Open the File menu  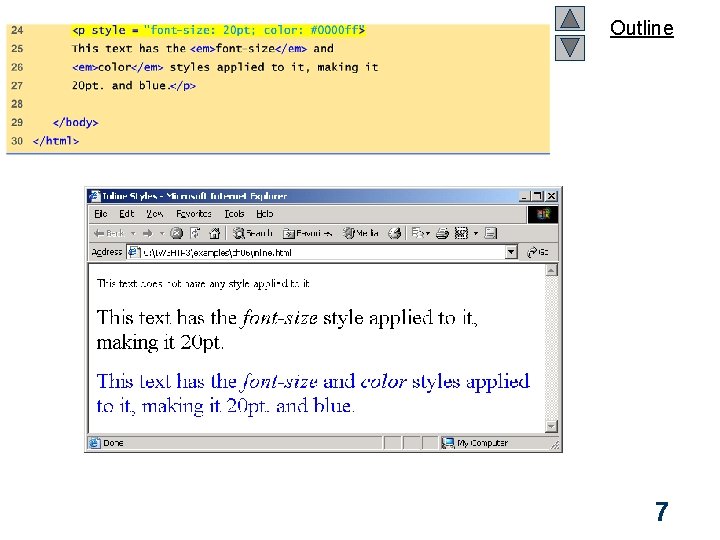[x=101, y=214]
